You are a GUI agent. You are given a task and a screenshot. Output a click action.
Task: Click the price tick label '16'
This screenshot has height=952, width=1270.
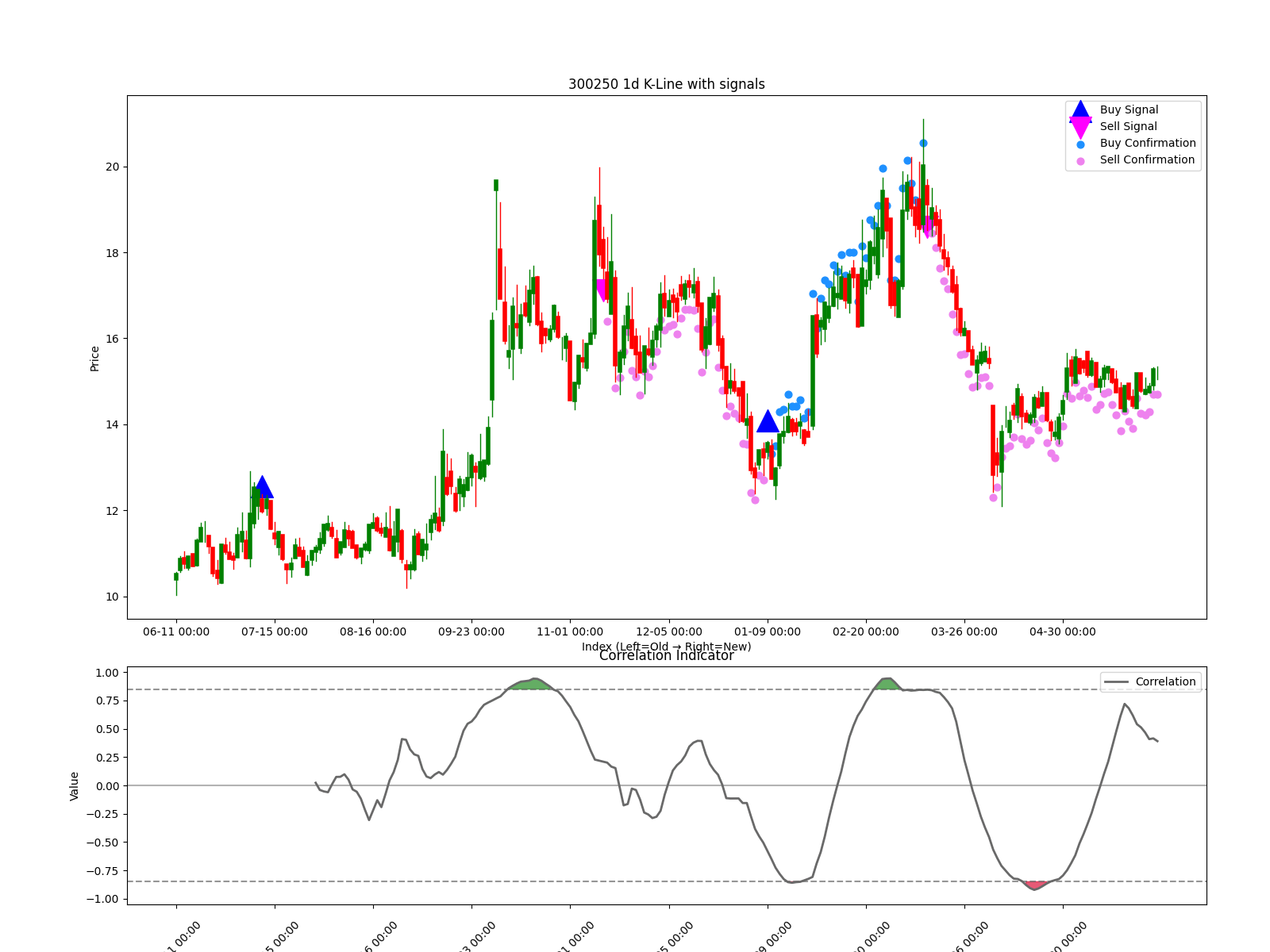click(112, 339)
